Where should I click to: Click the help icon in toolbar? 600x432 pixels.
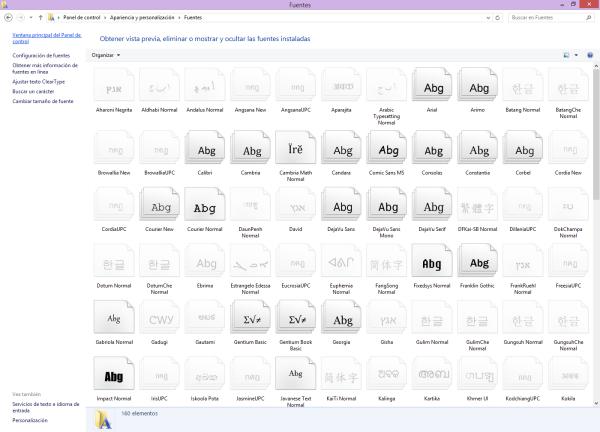[590, 55]
